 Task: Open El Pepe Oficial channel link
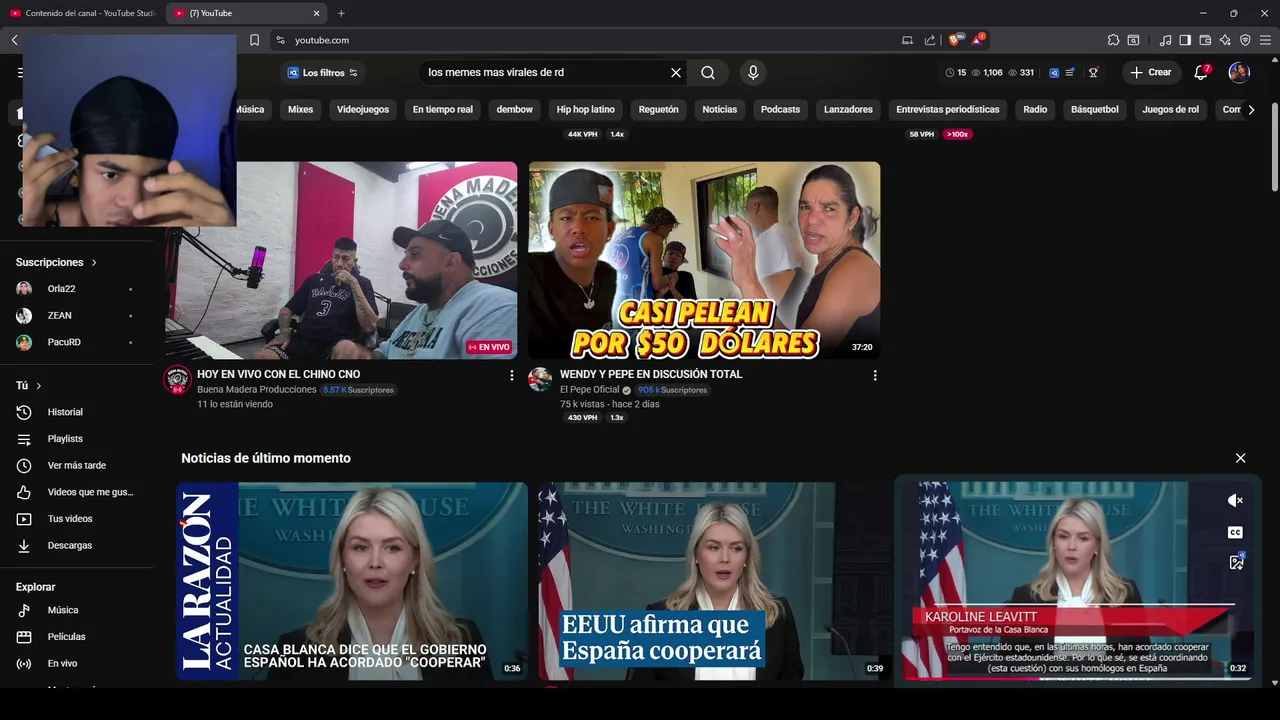click(x=590, y=390)
